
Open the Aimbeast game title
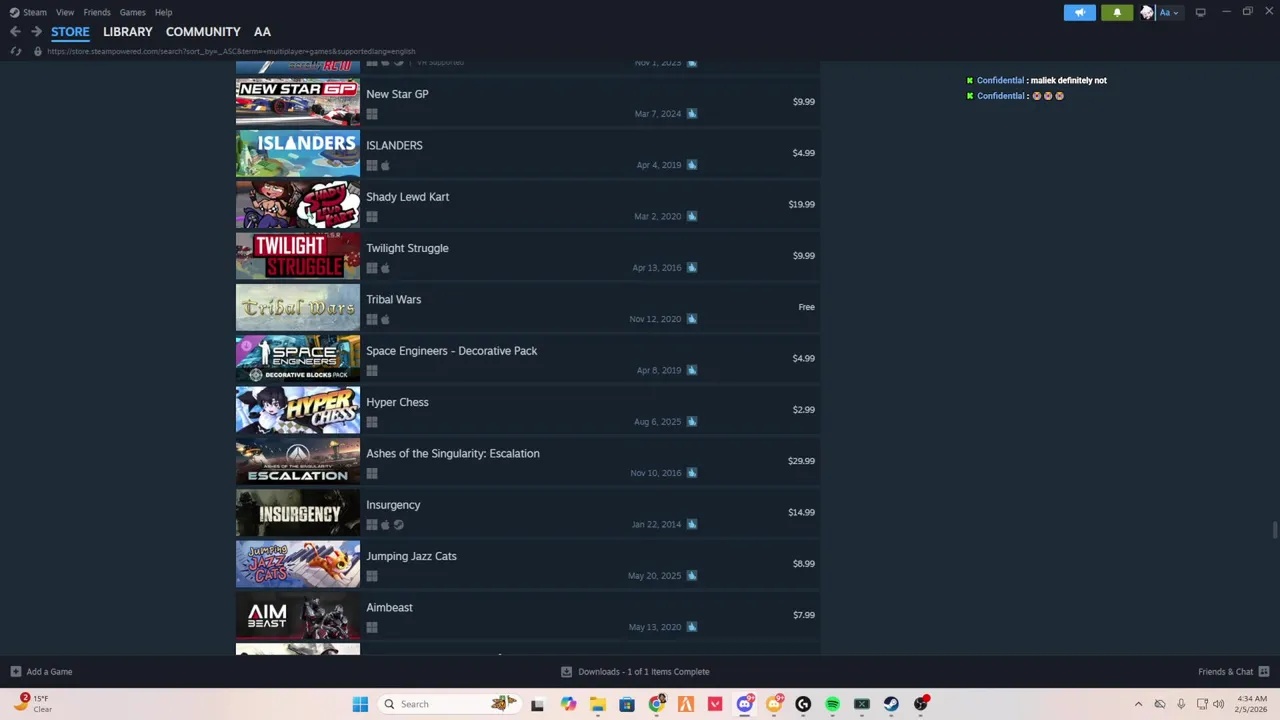click(389, 607)
